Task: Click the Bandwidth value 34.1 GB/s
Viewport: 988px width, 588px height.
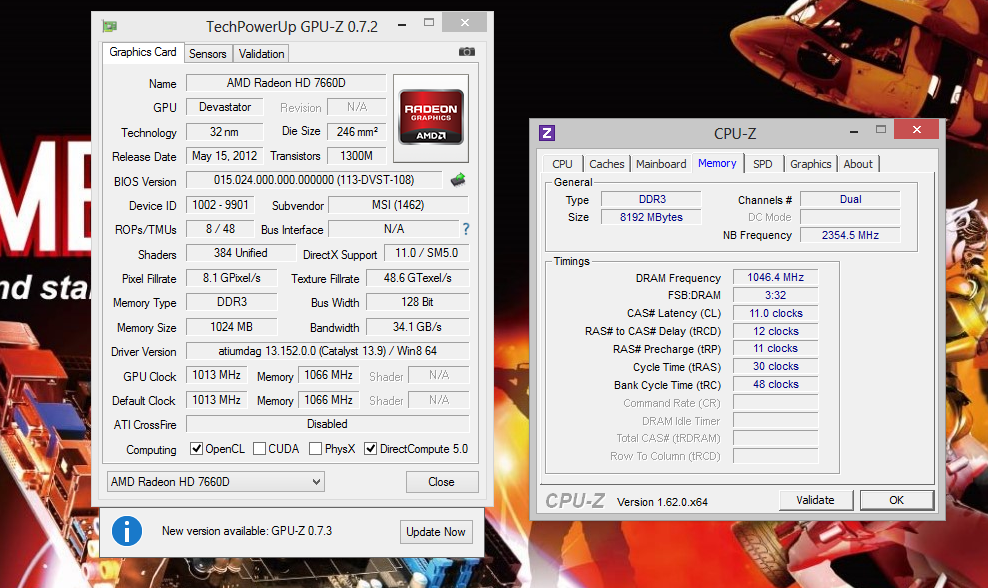Action: pos(417,327)
